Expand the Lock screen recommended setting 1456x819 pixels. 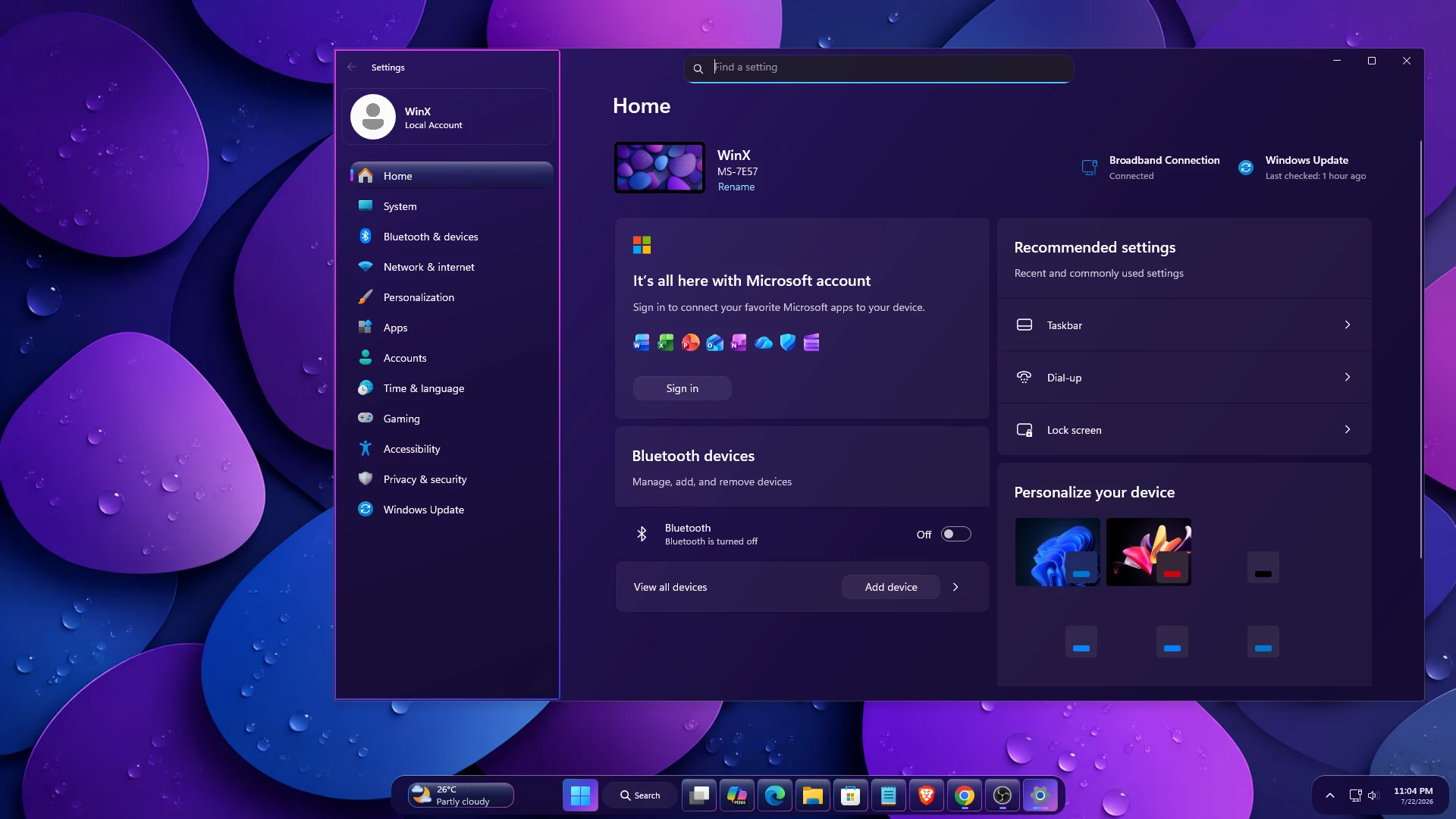coord(1184,429)
